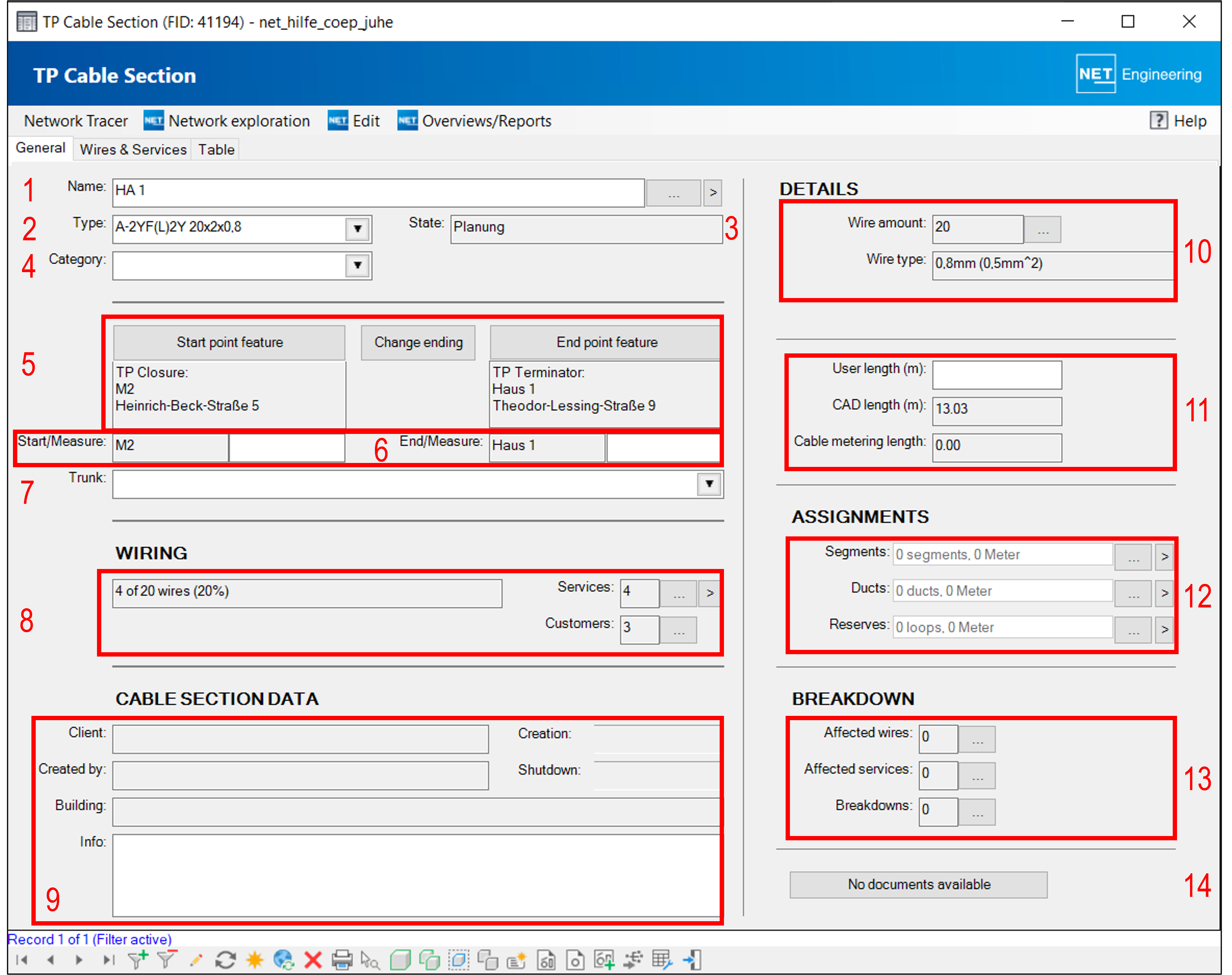Click the ellipsis button beside Breakdowns
Image resolution: width=1232 pixels, height=975 pixels.
(978, 812)
